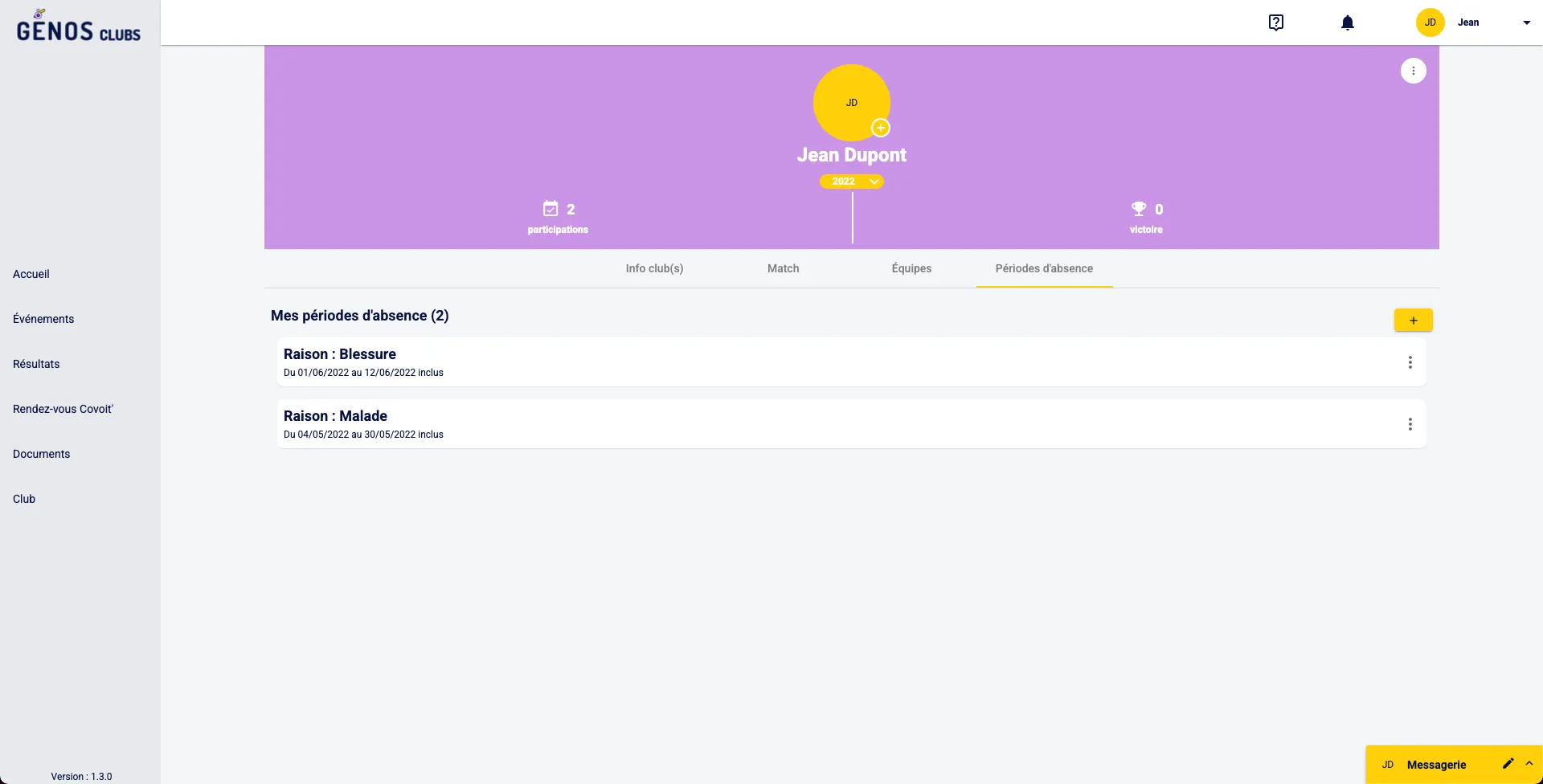
Task: Open the help question mark icon
Action: pyautogui.click(x=1275, y=22)
